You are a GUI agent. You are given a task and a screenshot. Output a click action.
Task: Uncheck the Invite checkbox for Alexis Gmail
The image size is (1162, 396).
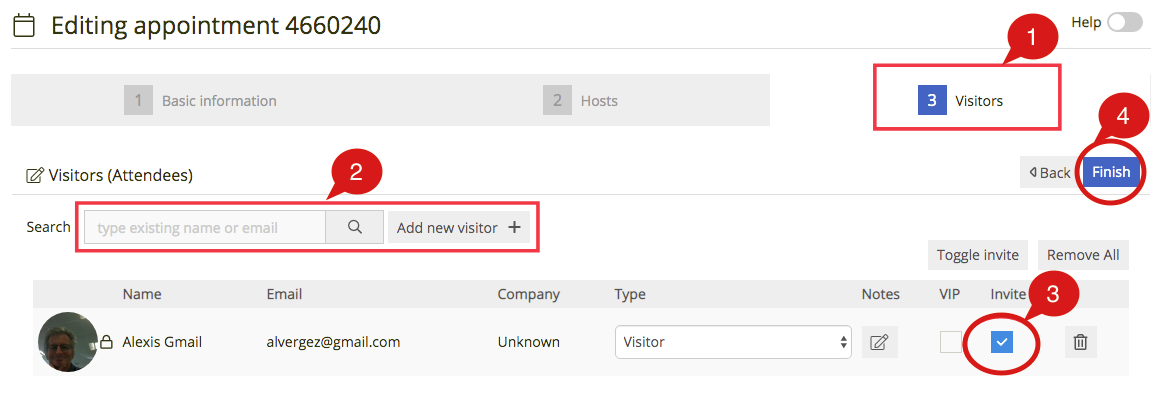[x=1002, y=342]
